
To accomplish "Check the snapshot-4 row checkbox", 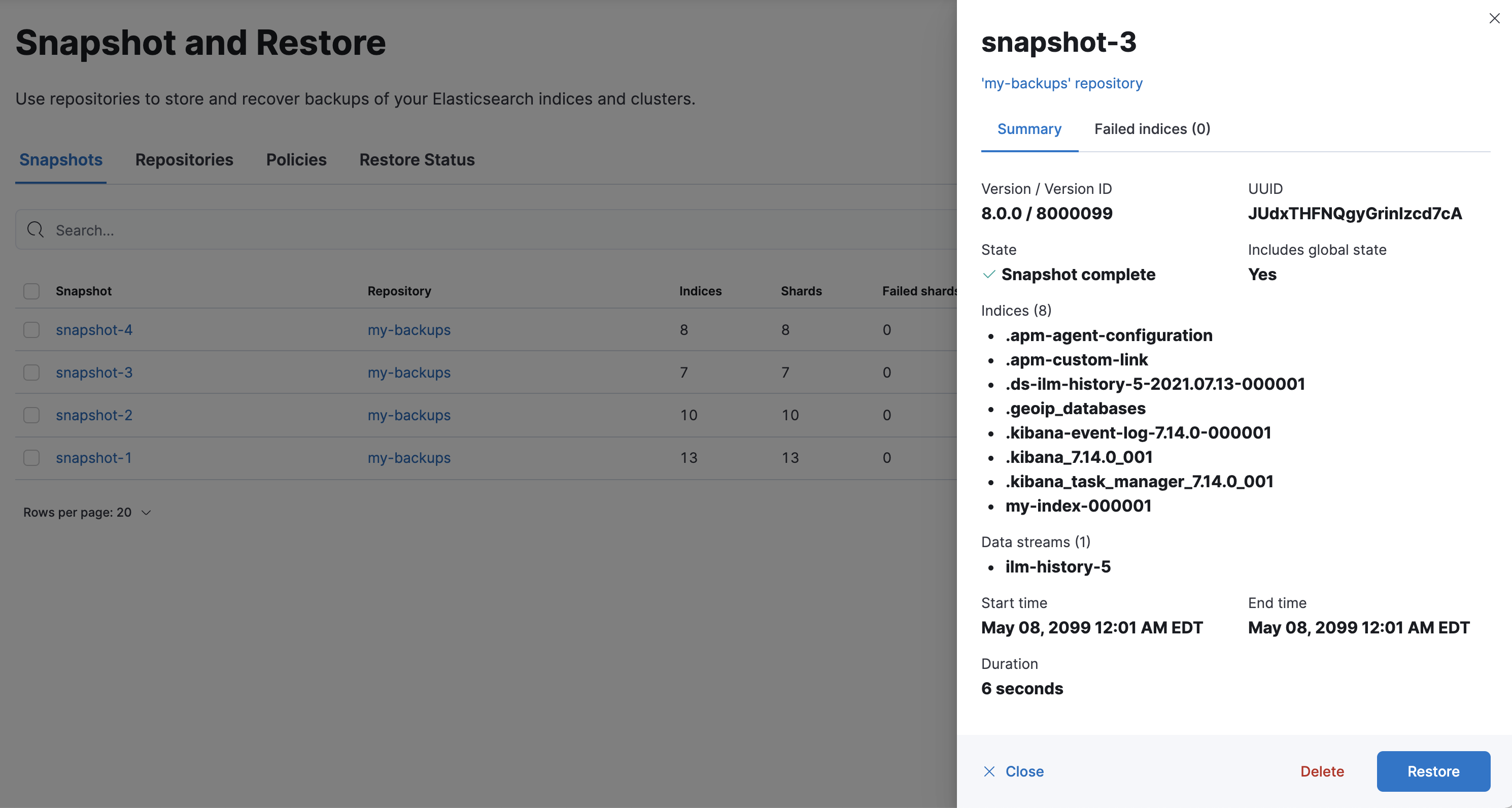I will (31, 330).
